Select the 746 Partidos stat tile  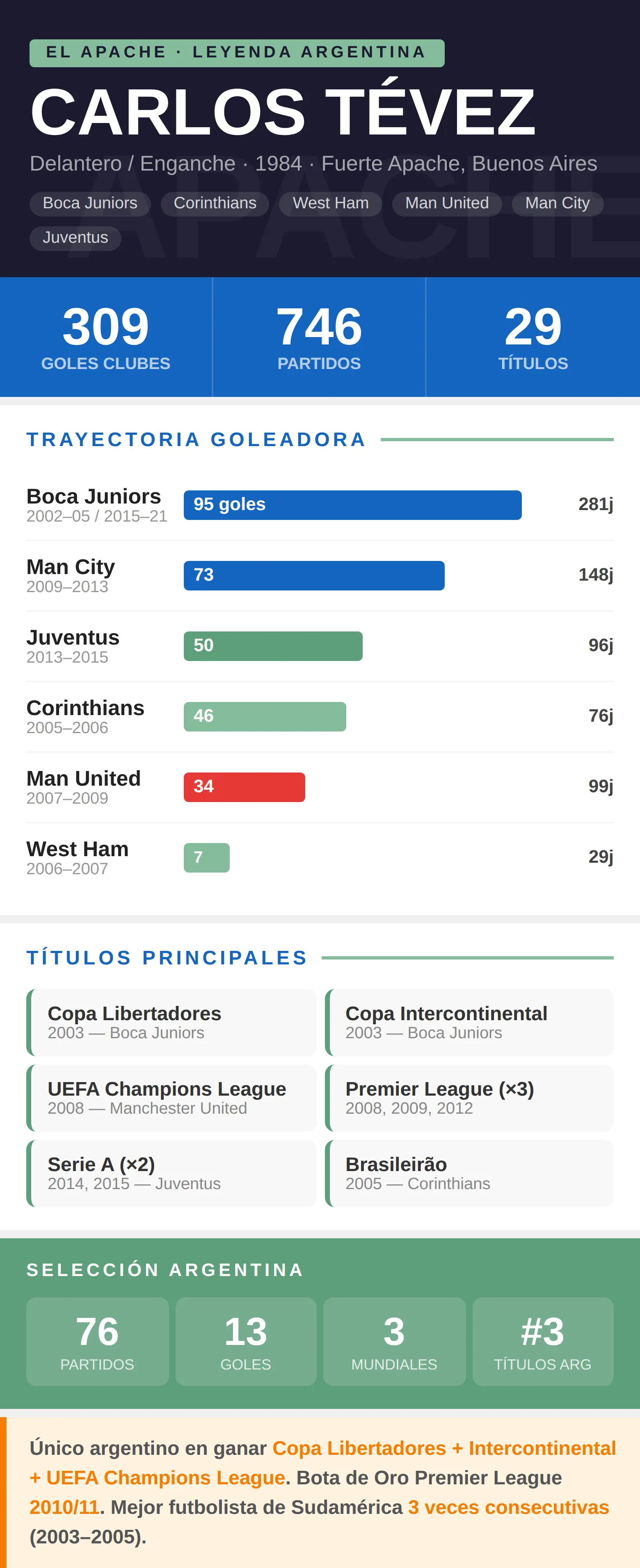click(319, 337)
